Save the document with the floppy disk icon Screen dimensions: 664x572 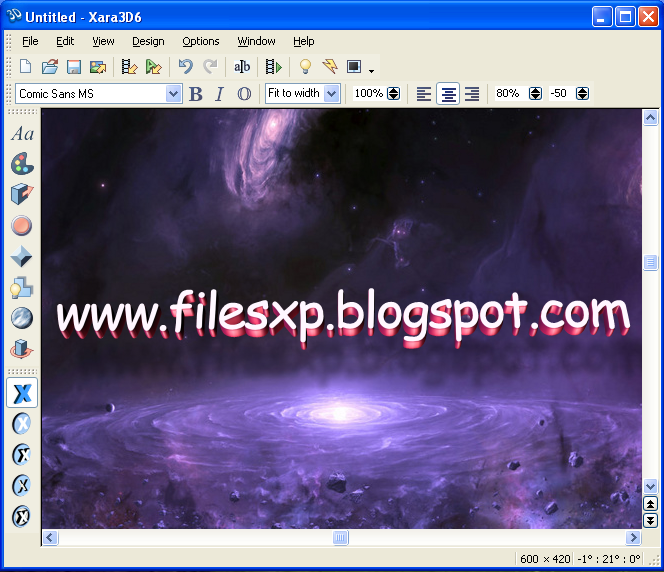click(74, 66)
